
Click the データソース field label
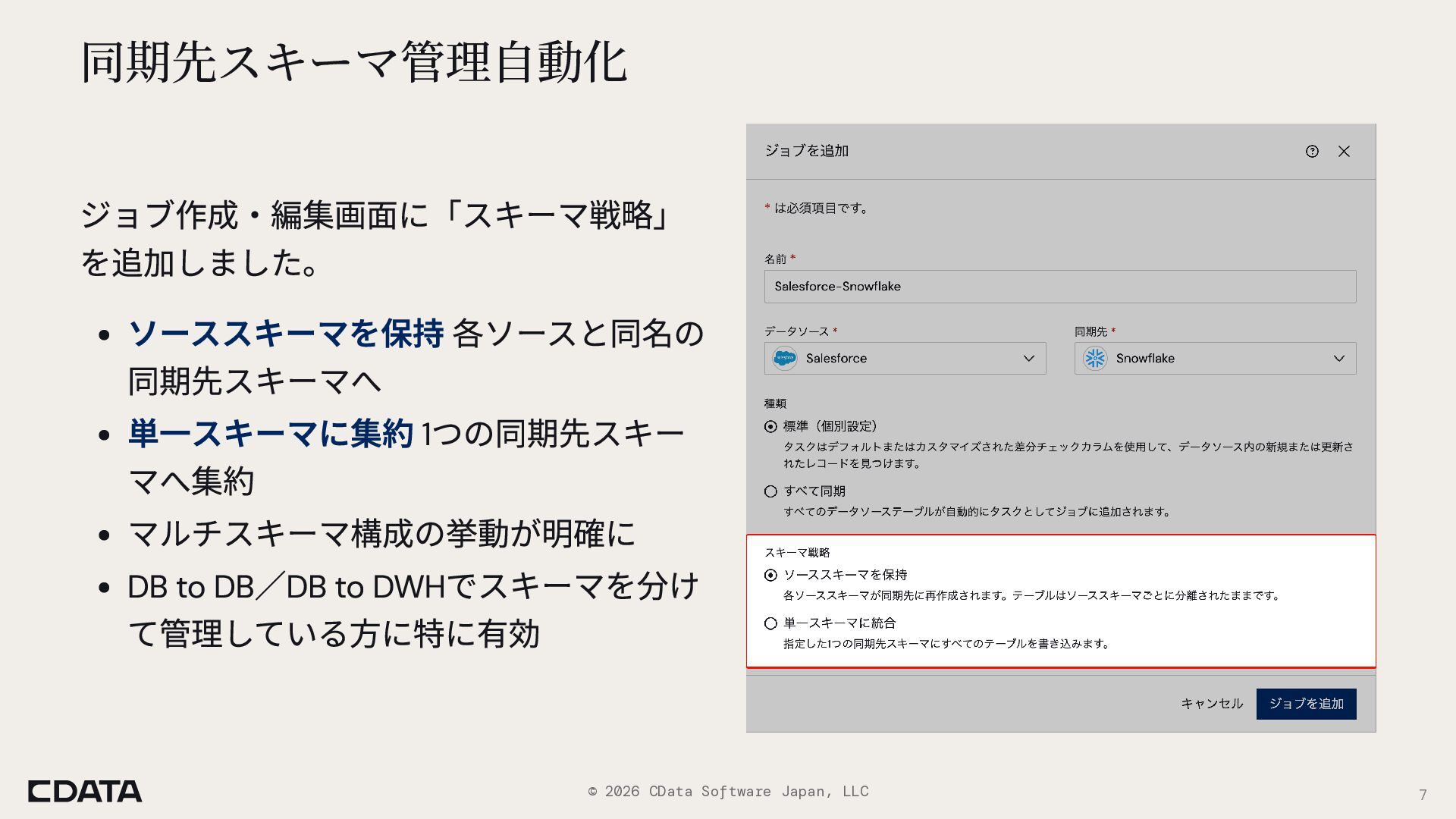pos(796,331)
